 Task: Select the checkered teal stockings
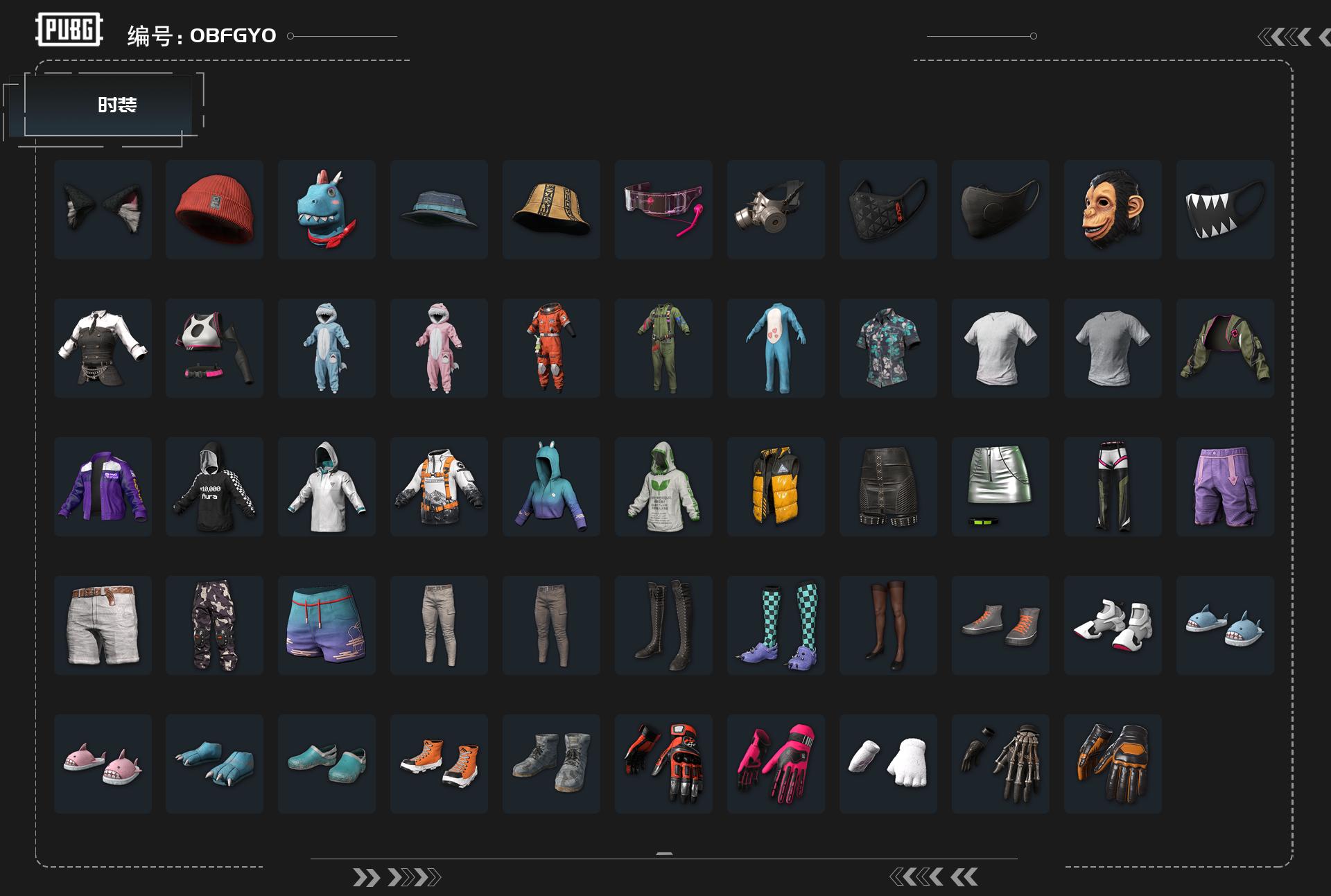pos(776,625)
